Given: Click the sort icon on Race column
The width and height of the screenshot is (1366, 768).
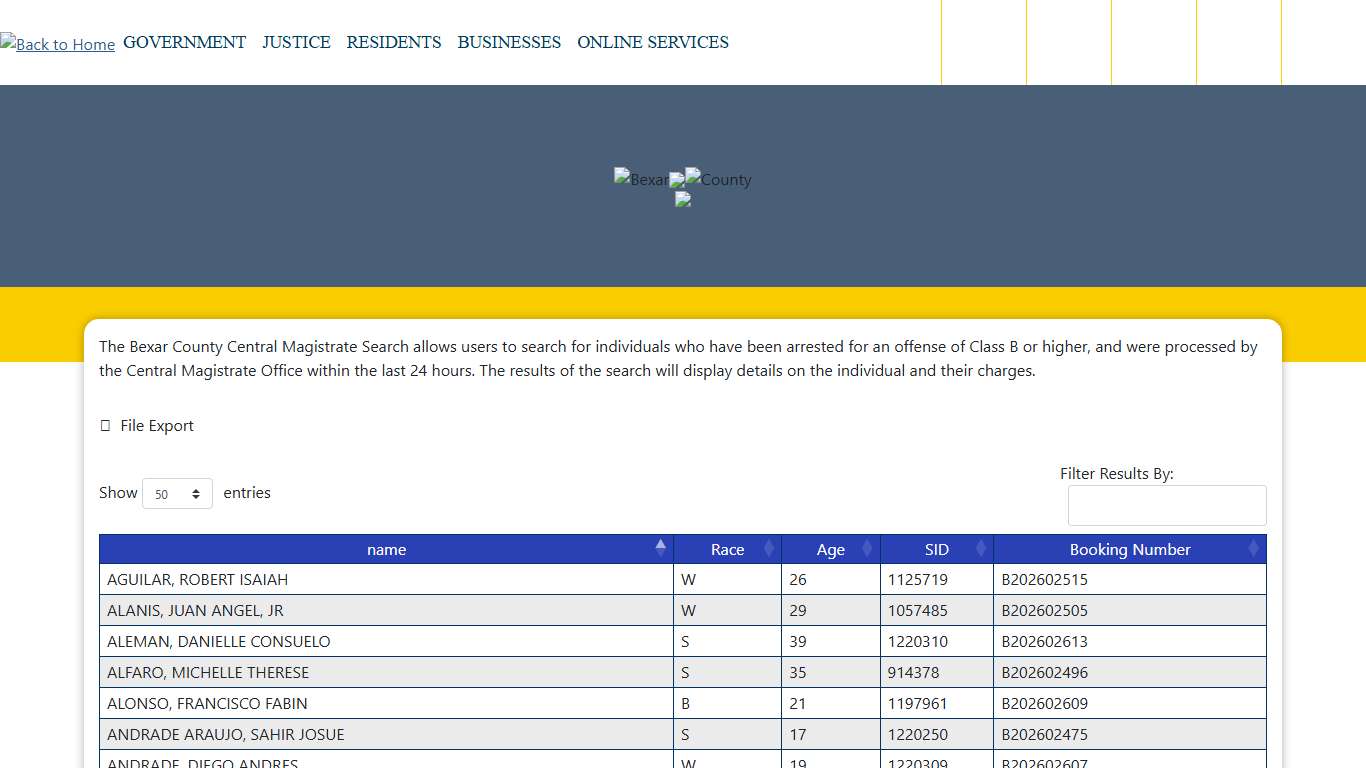Looking at the screenshot, I should pos(768,549).
